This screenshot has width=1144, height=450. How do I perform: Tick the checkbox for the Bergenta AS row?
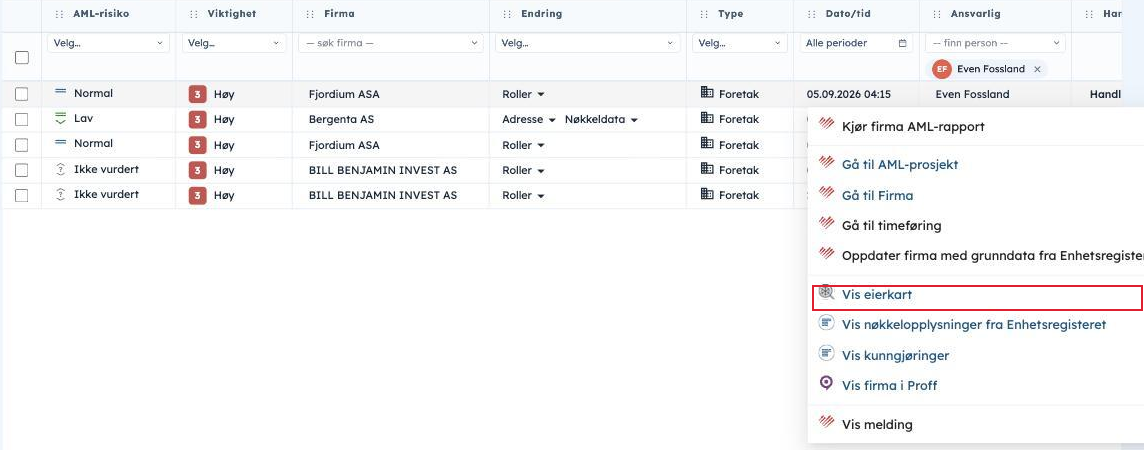tap(22, 119)
